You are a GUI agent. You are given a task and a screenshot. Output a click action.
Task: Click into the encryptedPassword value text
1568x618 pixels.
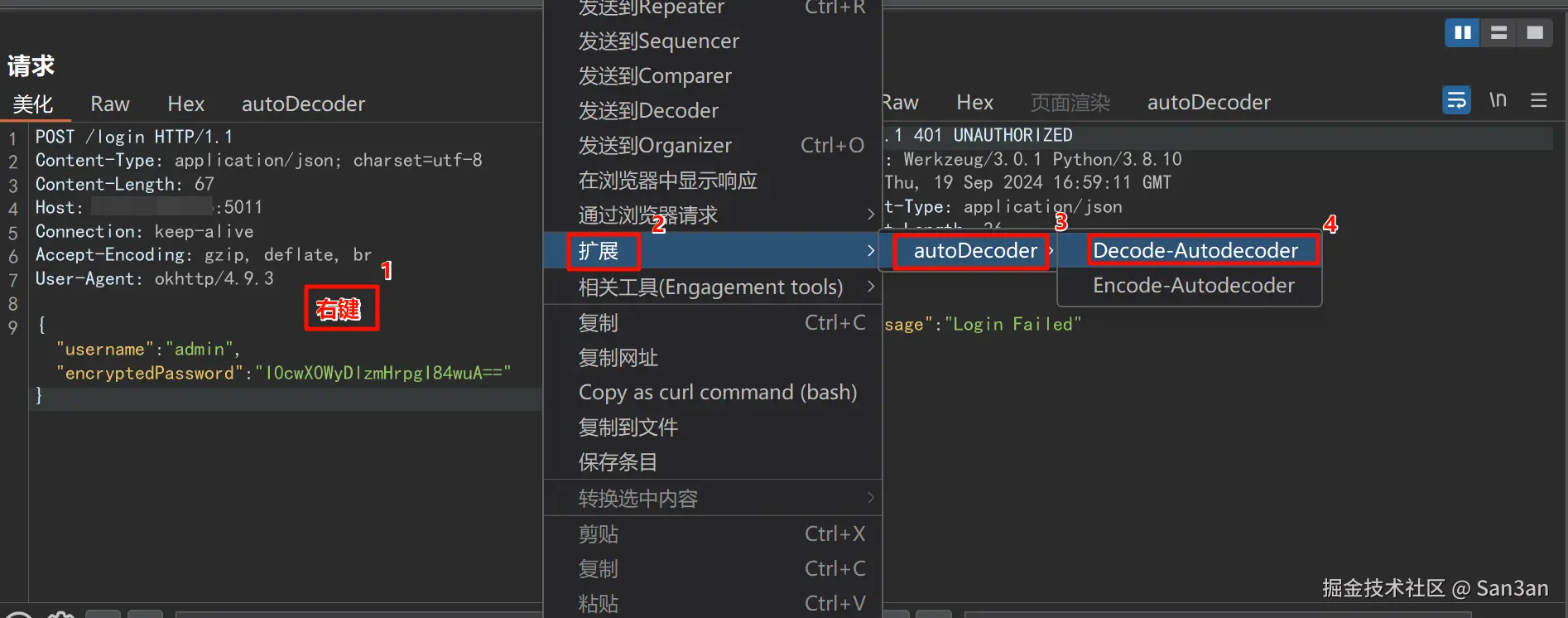pyautogui.click(x=383, y=373)
